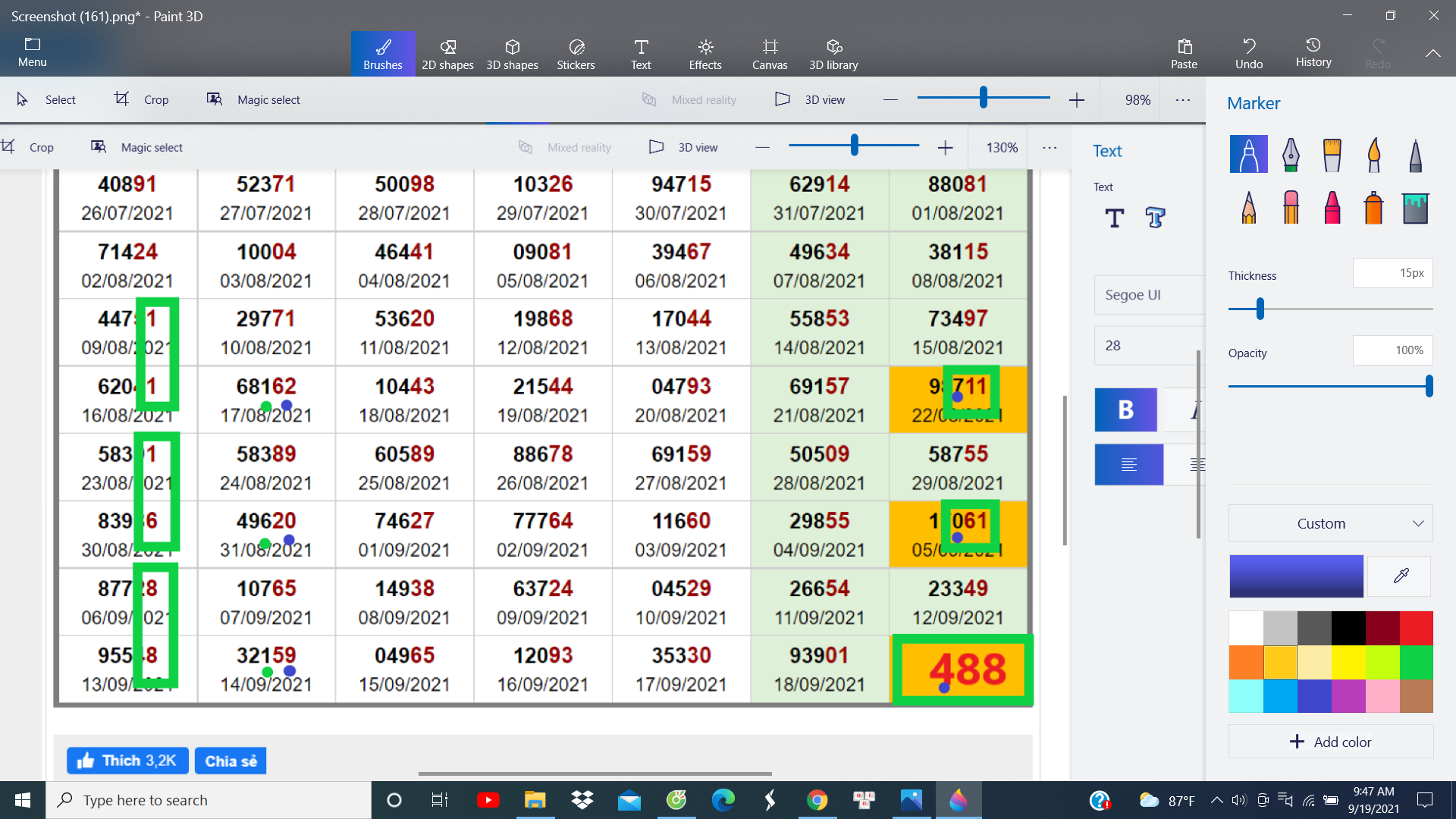Show hidden system tray icons
The height and width of the screenshot is (819, 1456).
point(1216,800)
